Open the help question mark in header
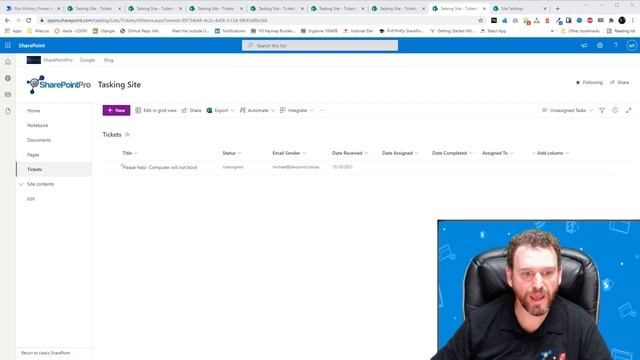 coord(616,45)
